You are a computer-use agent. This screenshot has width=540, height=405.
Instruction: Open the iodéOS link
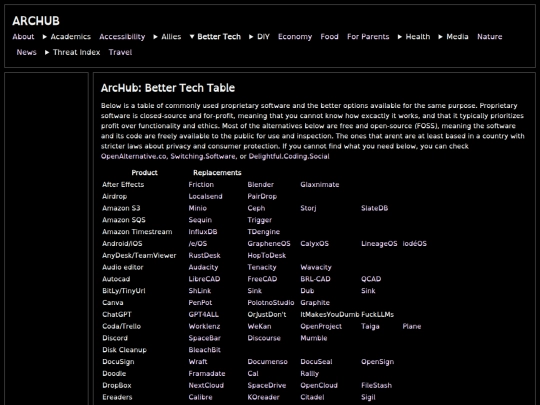coord(415,243)
